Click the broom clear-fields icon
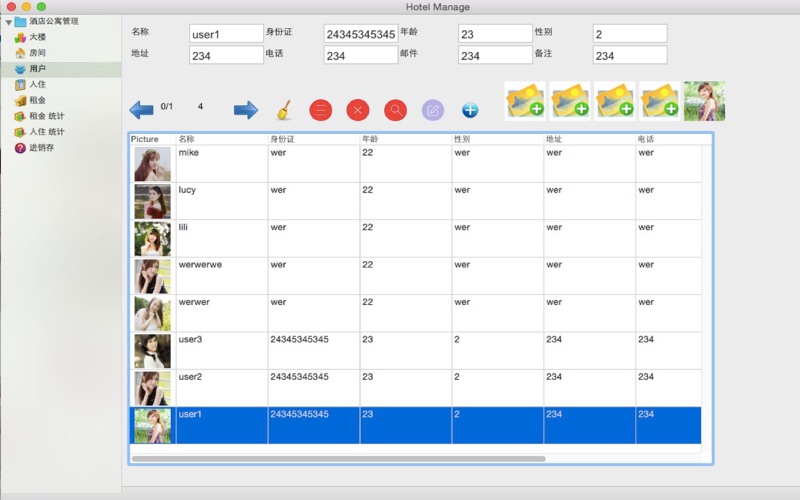Viewport: 800px width, 500px height. (283, 109)
